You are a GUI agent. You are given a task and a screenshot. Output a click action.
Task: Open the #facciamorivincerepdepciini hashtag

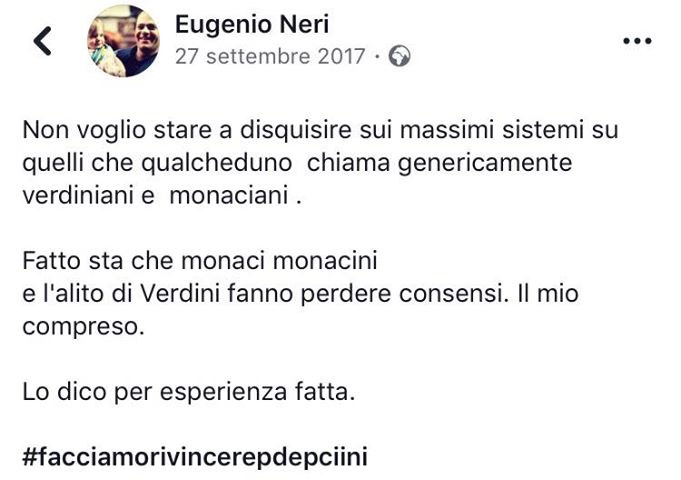[x=196, y=457]
